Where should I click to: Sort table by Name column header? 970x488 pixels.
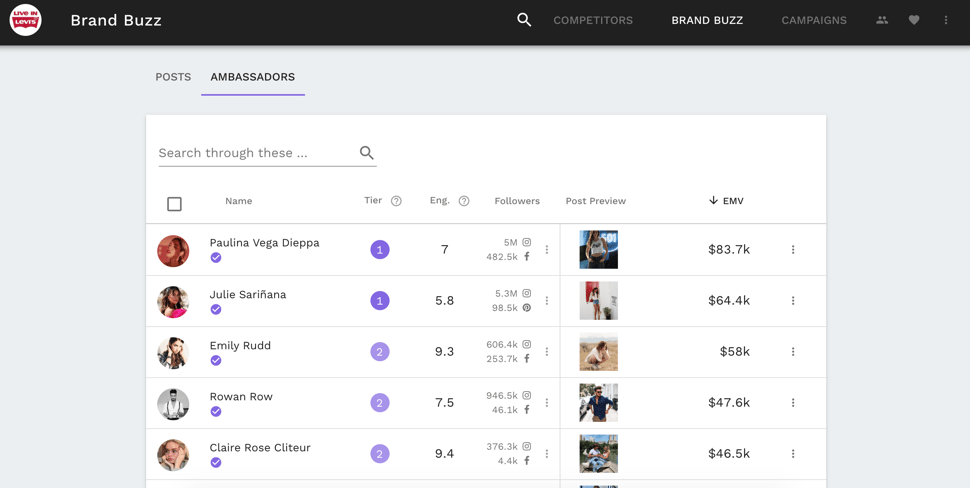[x=239, y=201]
